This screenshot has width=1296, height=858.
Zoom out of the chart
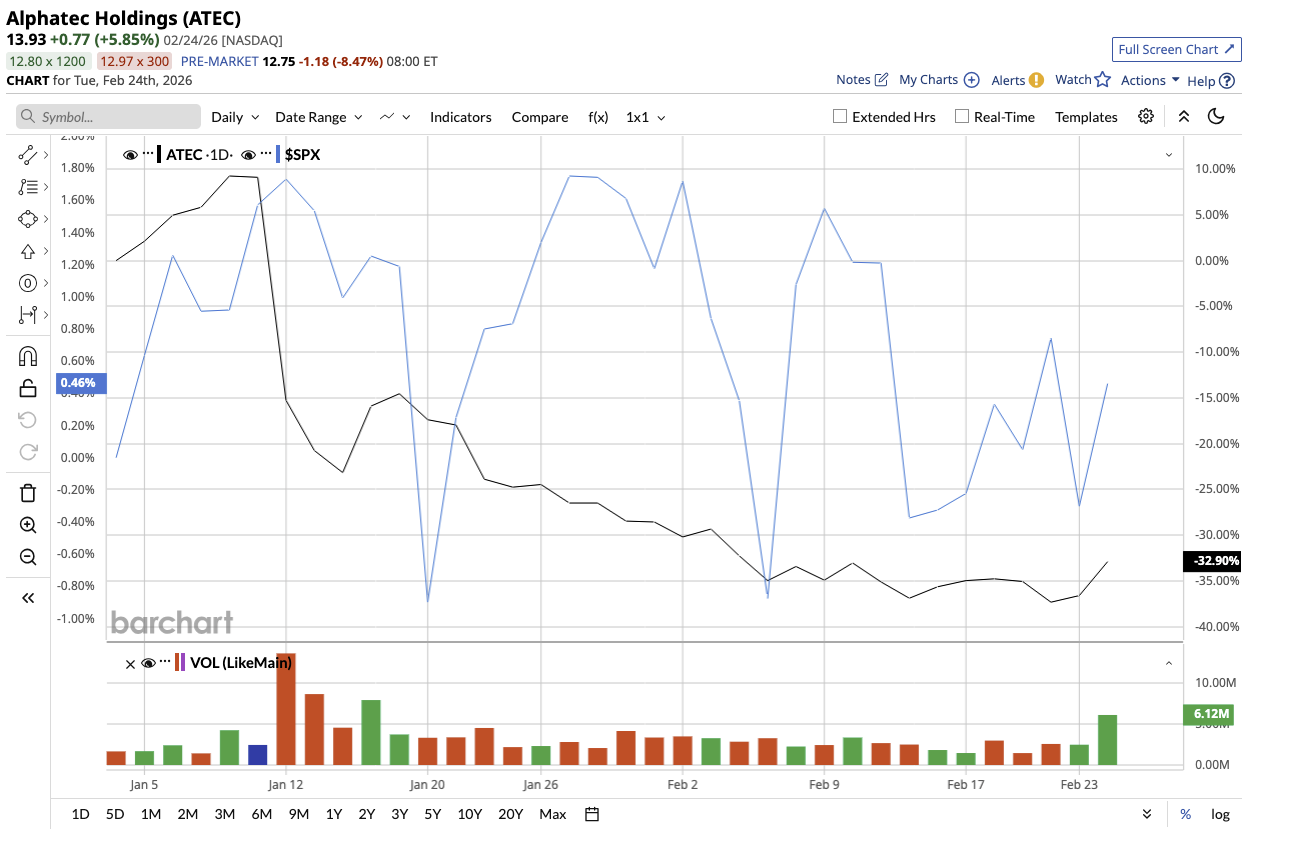tap(28, 557)
